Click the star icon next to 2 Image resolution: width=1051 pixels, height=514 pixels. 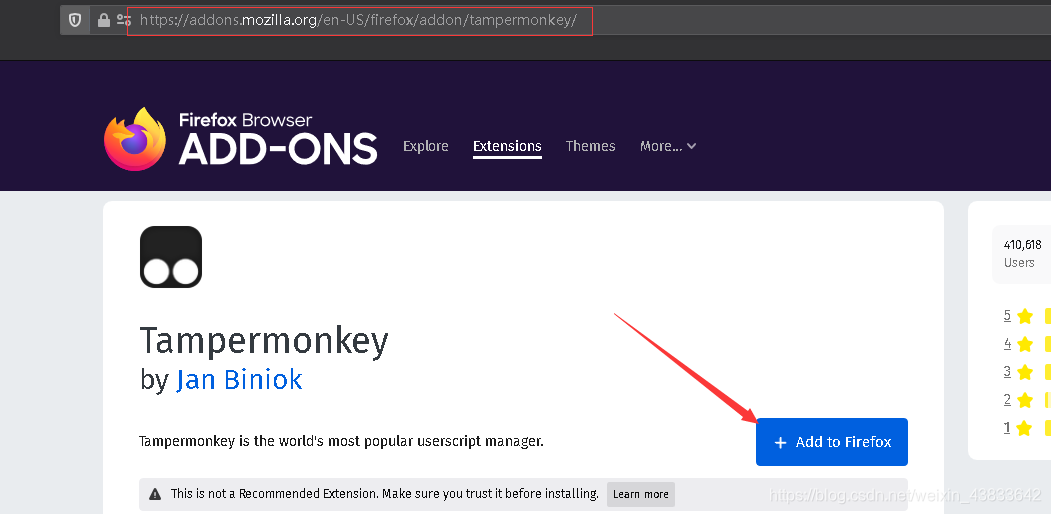click(x=1025, y=400)
